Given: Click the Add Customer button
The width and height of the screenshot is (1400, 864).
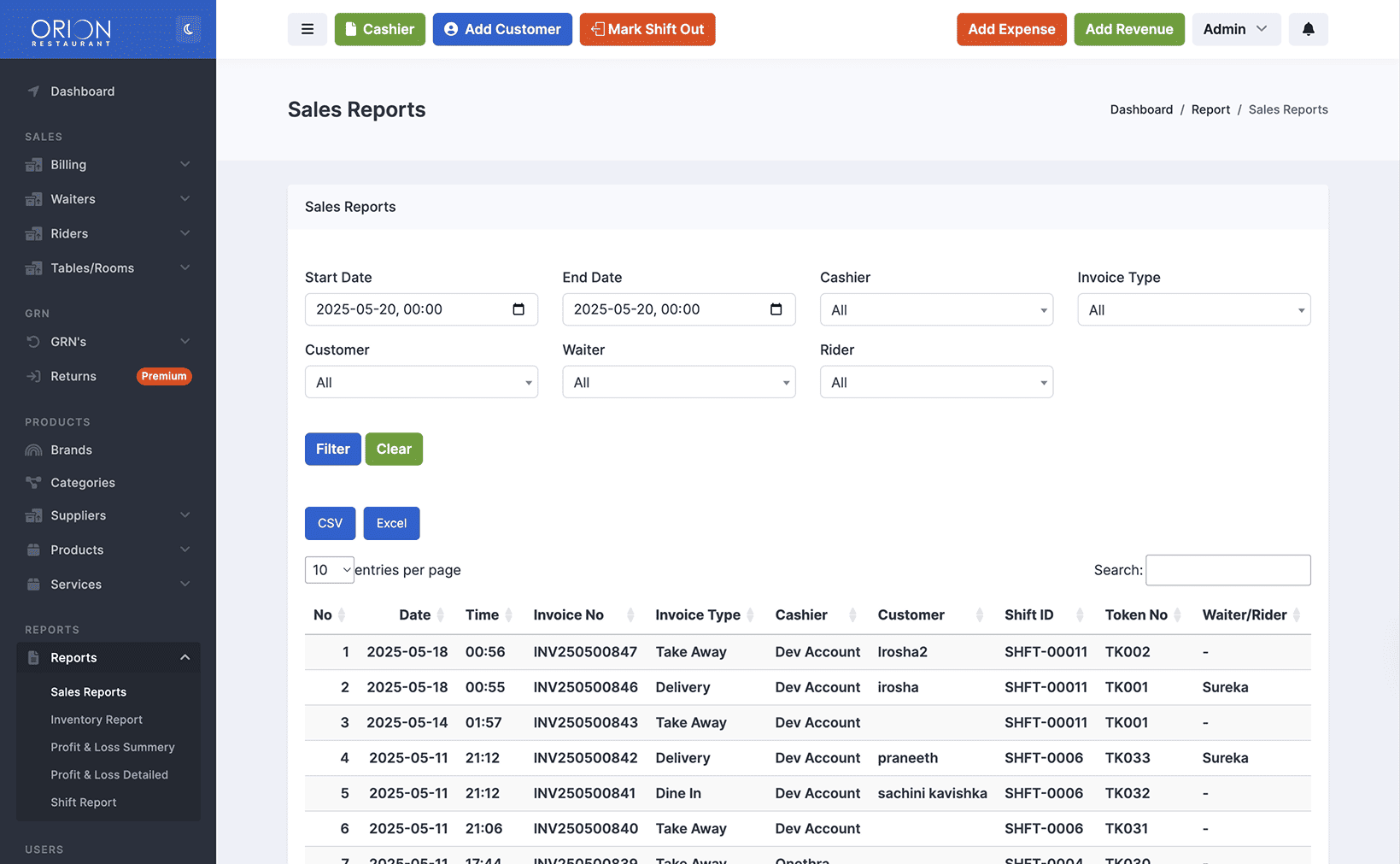Looking at the screenshot, I should [502, 29].
